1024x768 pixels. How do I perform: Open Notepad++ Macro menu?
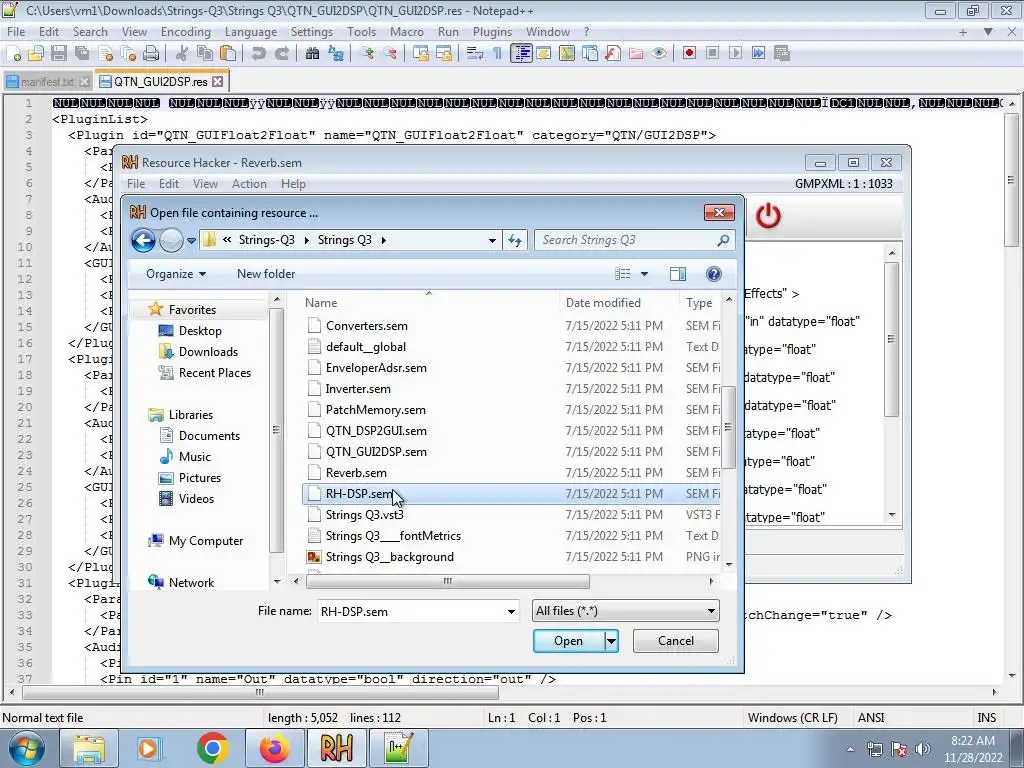406,32
